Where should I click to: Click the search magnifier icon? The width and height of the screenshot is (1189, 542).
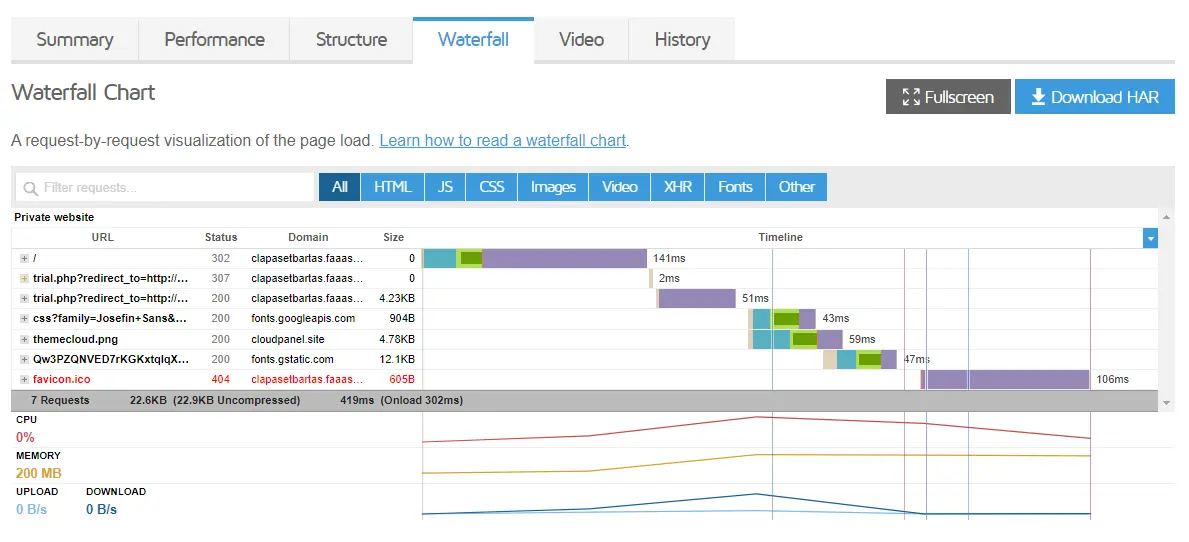click(x=31, y=188)
